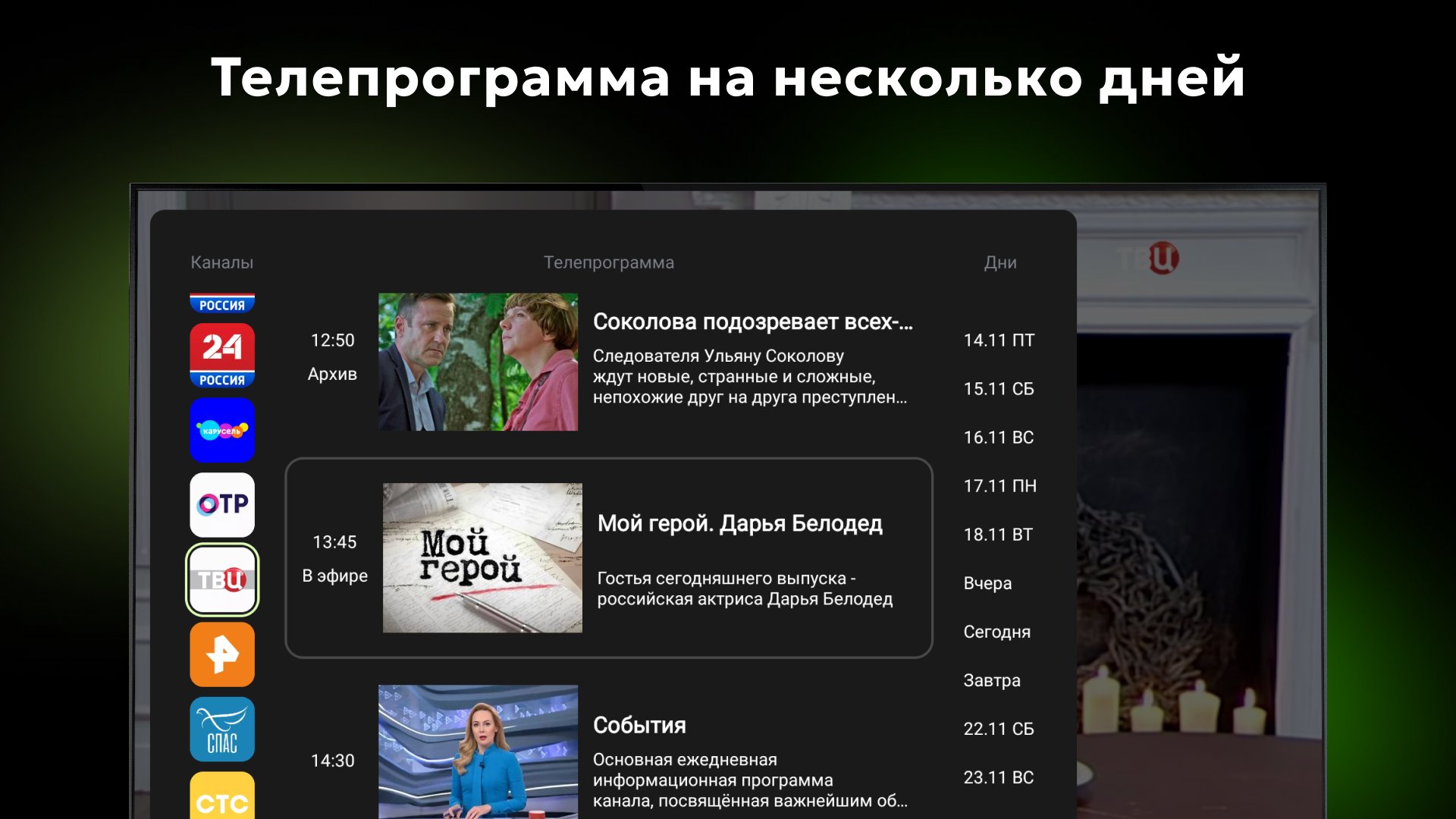Select the Россия 24 channel icon
The image size is (1456, 819).
(x=221, y=355)
